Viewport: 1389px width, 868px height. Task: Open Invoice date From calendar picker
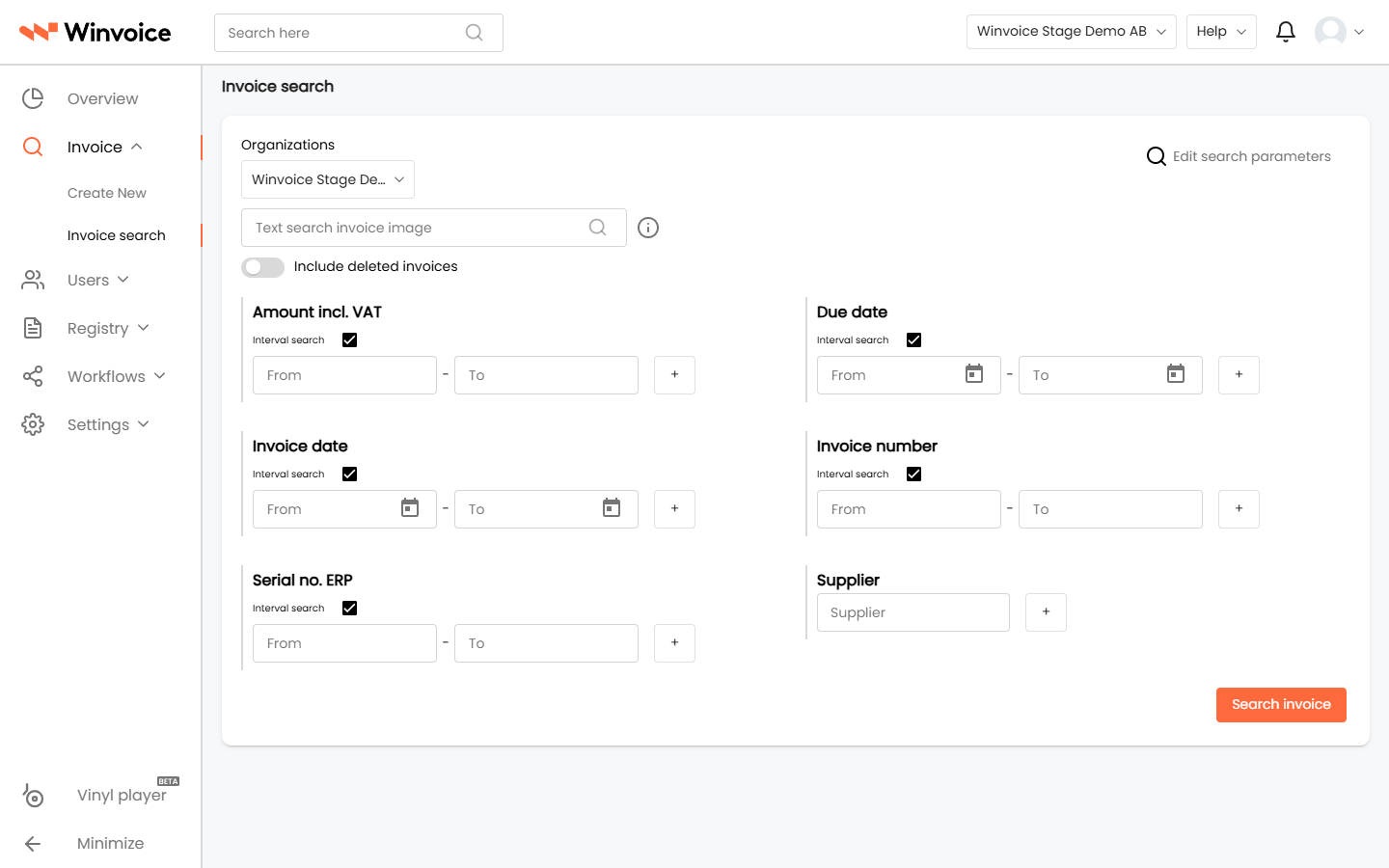[x=410, y=508]
